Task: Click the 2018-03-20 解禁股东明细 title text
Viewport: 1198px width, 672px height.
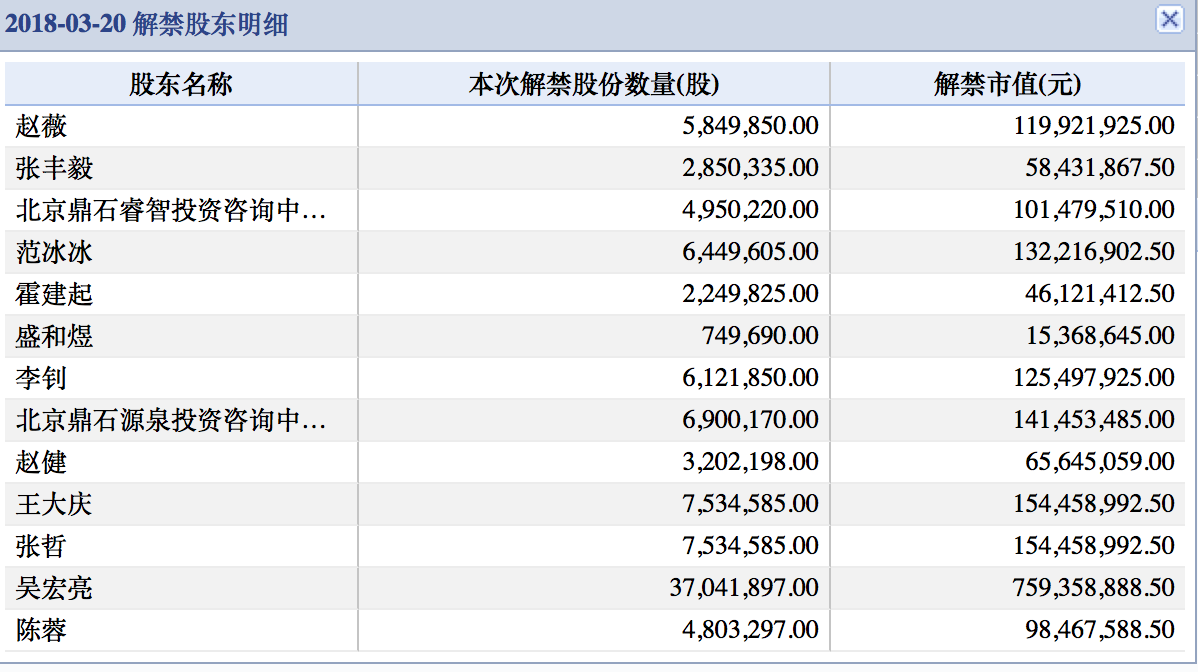Action: [147, 24]
